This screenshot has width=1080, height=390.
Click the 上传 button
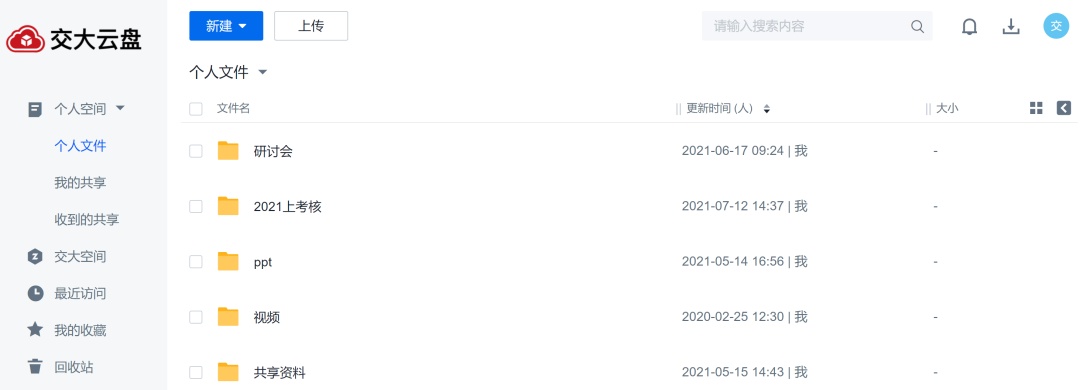[x=311, y=26]
